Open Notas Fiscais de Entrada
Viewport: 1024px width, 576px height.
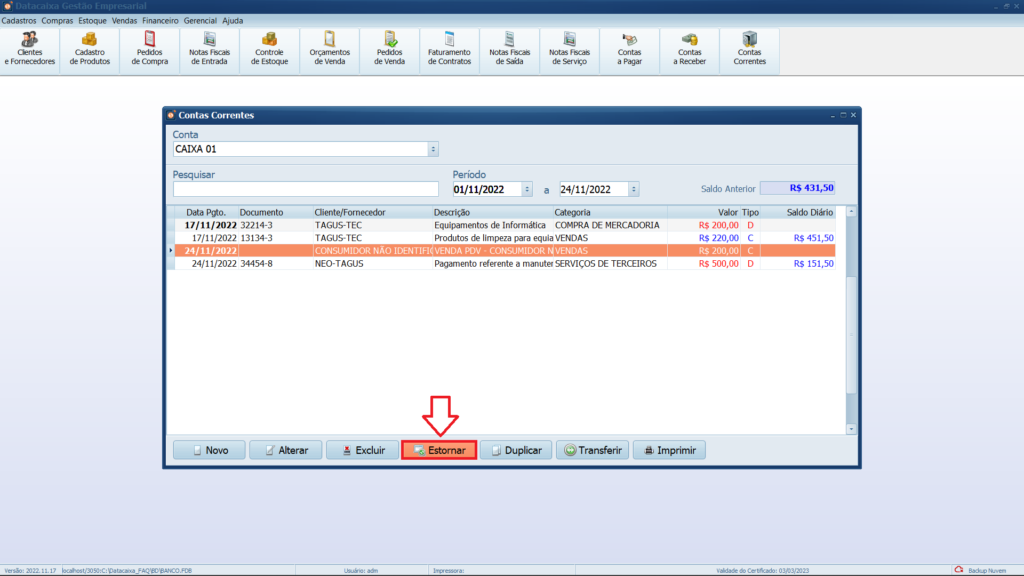pos(210,49)
